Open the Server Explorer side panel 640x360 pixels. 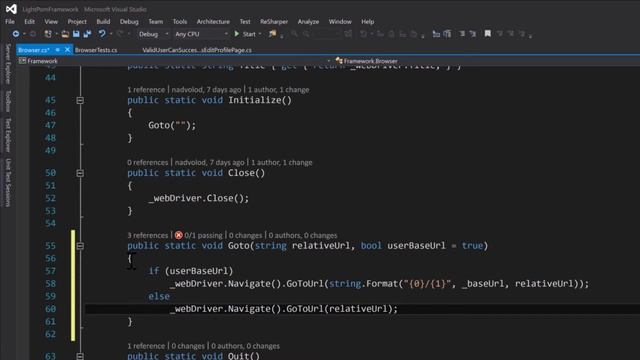8,63
